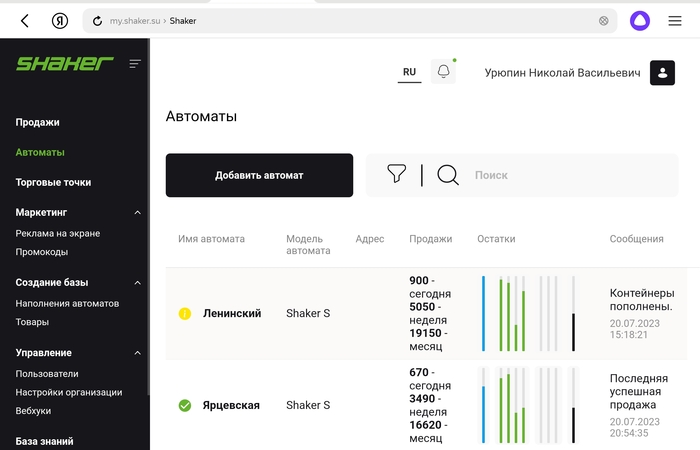700x450 pixels.
Task: Switch the language using the RU toggle
Action: (x=409, y=72)
